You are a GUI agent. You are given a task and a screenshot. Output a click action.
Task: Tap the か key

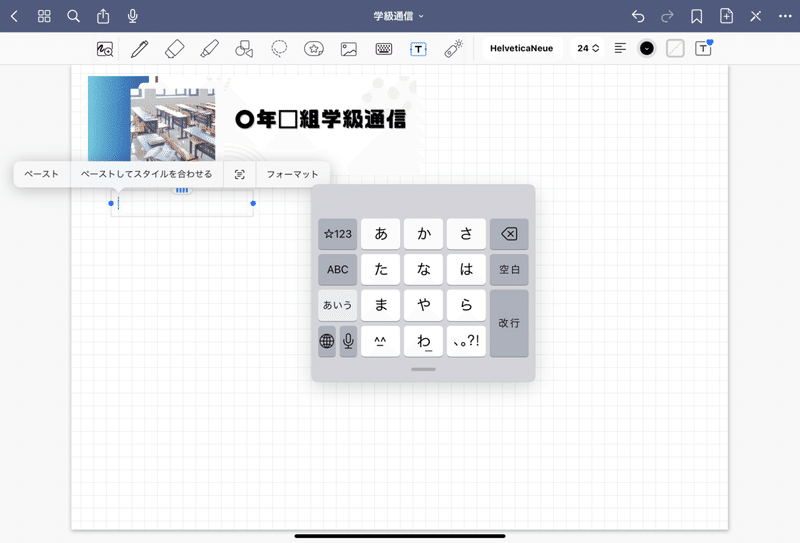[x=423, y=234]
